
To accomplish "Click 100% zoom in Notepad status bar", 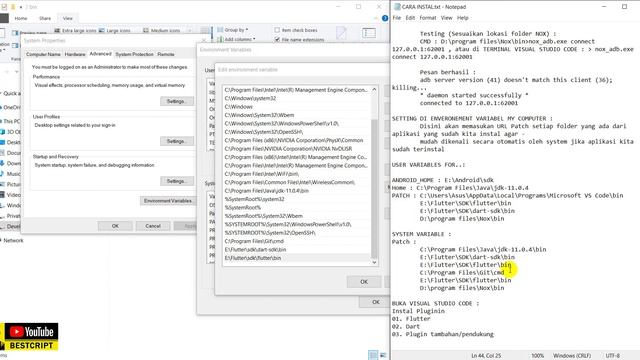I will pos(538,356).
